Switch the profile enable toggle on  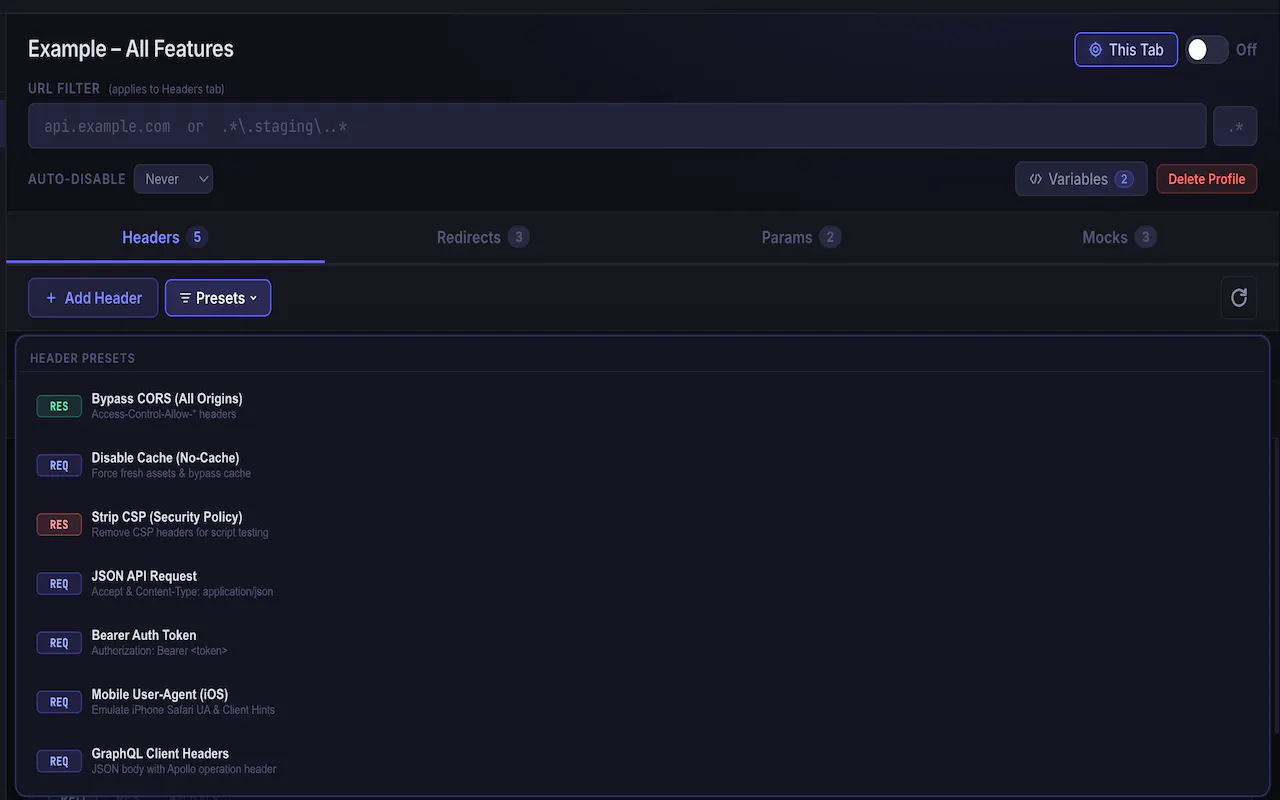pyautogui.click(x=1207, y=49)
